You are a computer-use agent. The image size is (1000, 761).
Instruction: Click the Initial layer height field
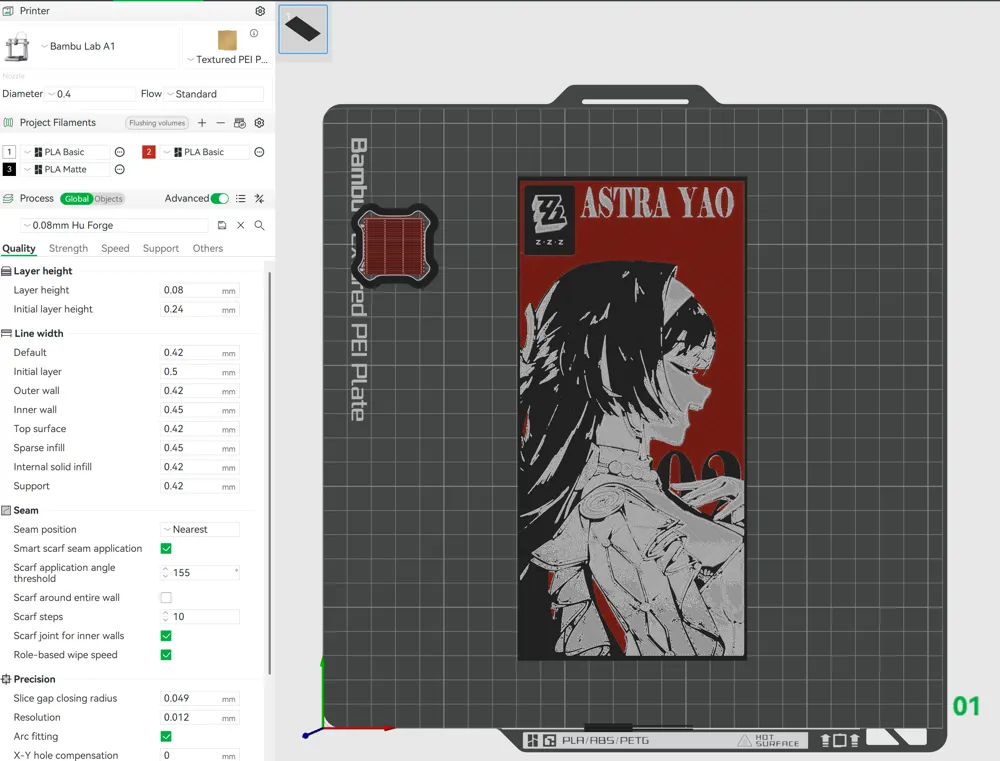point(200,309)
